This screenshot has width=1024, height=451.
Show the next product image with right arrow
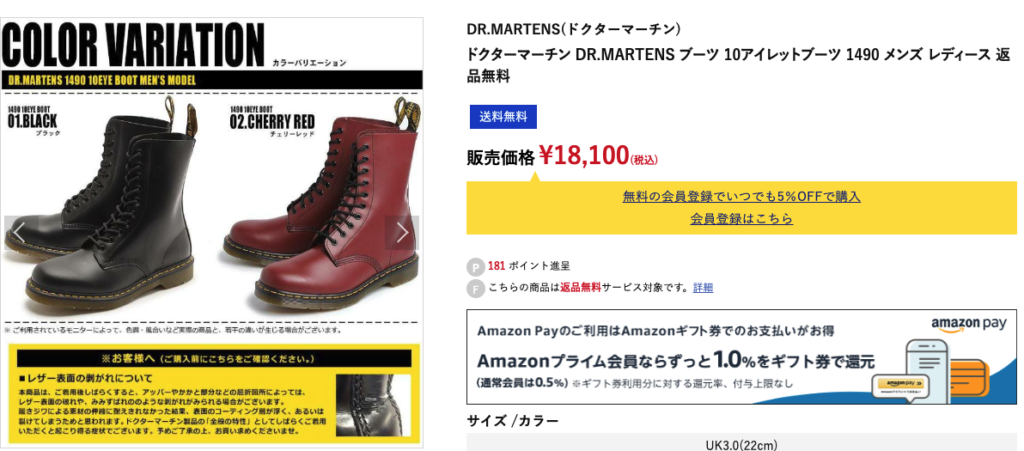click(x=402, y=232)
